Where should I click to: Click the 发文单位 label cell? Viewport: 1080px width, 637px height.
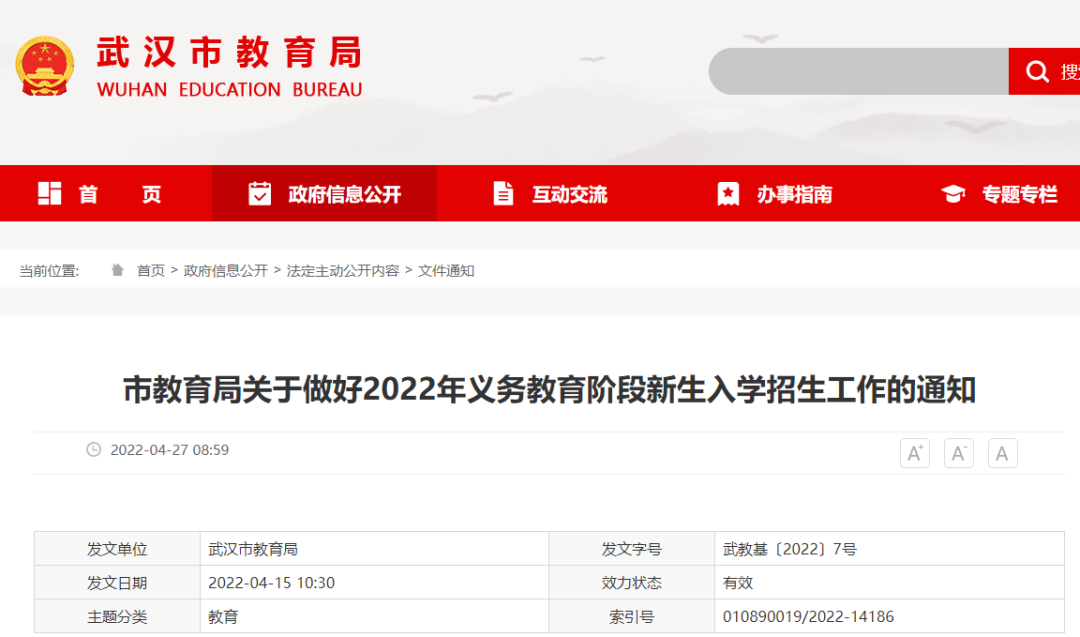pos(117,549)
